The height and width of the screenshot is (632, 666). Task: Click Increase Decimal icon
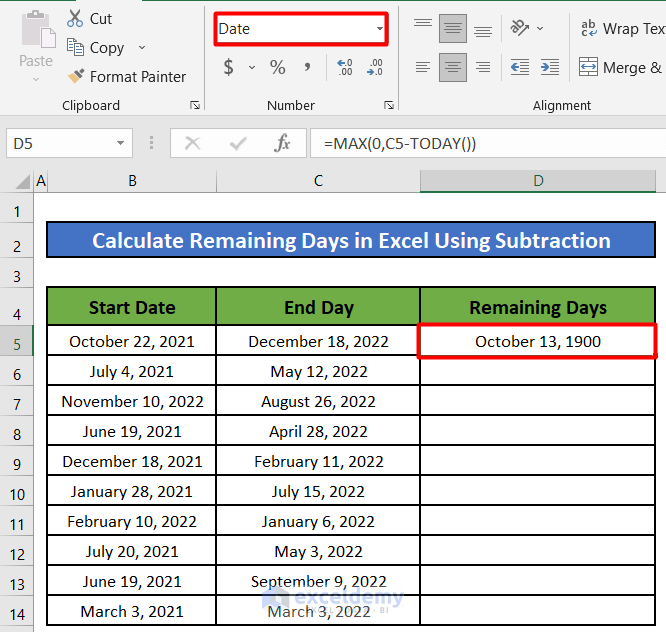[x=345, y=68]
